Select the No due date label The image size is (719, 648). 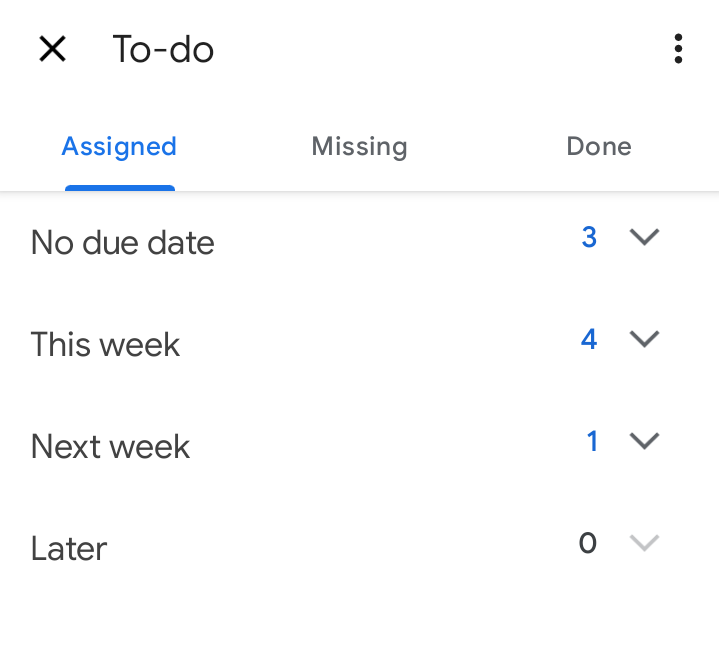pos(122,242)
